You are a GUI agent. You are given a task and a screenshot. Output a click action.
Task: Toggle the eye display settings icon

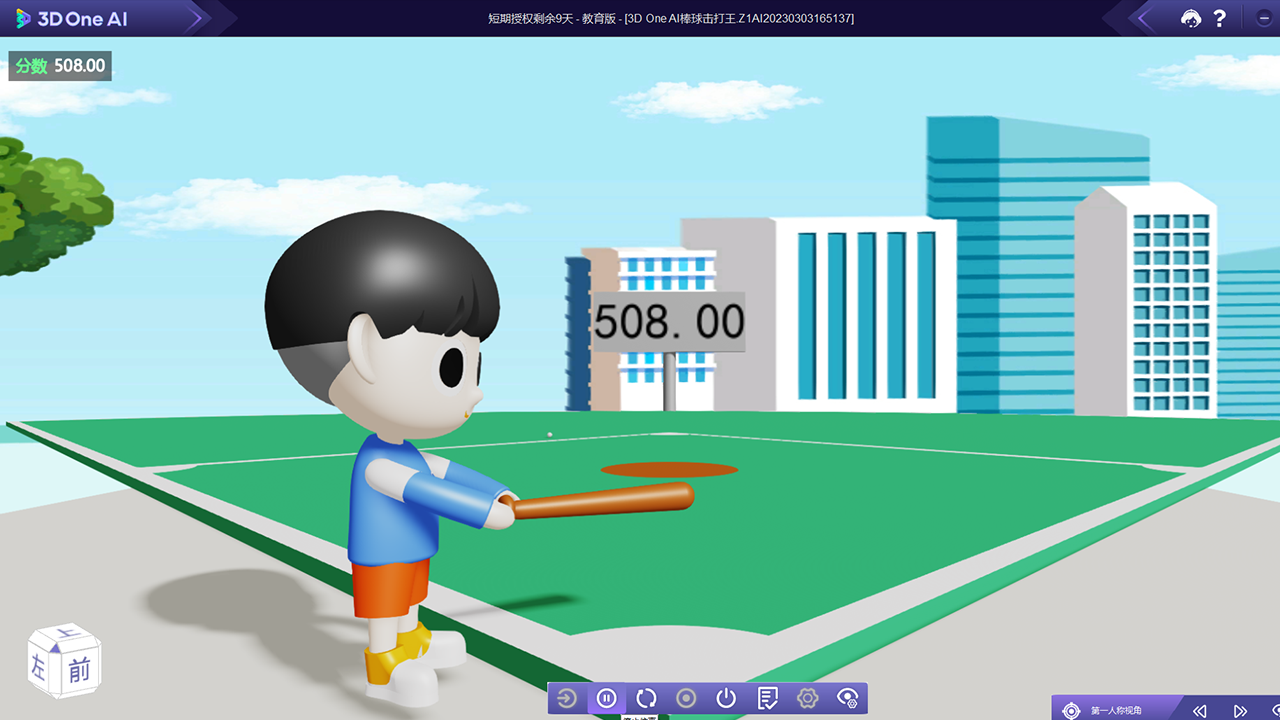848,698
